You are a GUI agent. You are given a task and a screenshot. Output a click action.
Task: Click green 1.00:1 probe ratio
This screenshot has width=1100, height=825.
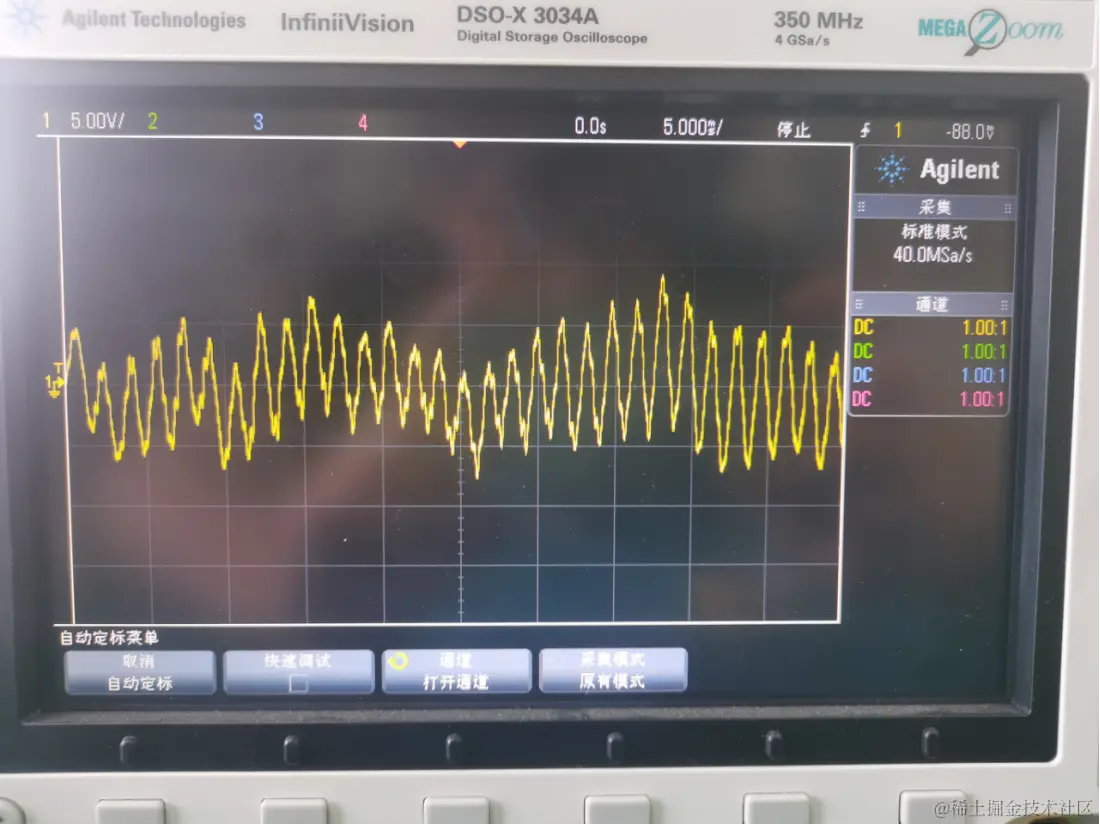984,351
